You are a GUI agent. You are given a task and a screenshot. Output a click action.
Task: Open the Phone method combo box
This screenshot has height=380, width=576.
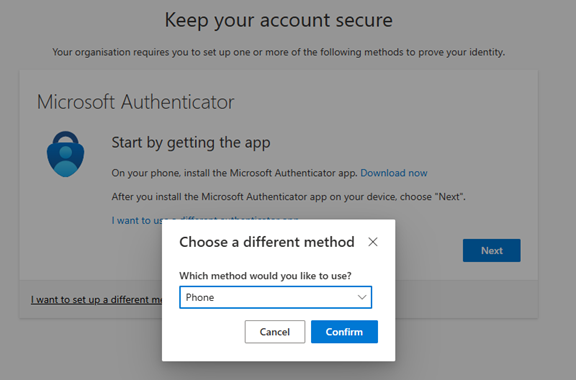276,297
